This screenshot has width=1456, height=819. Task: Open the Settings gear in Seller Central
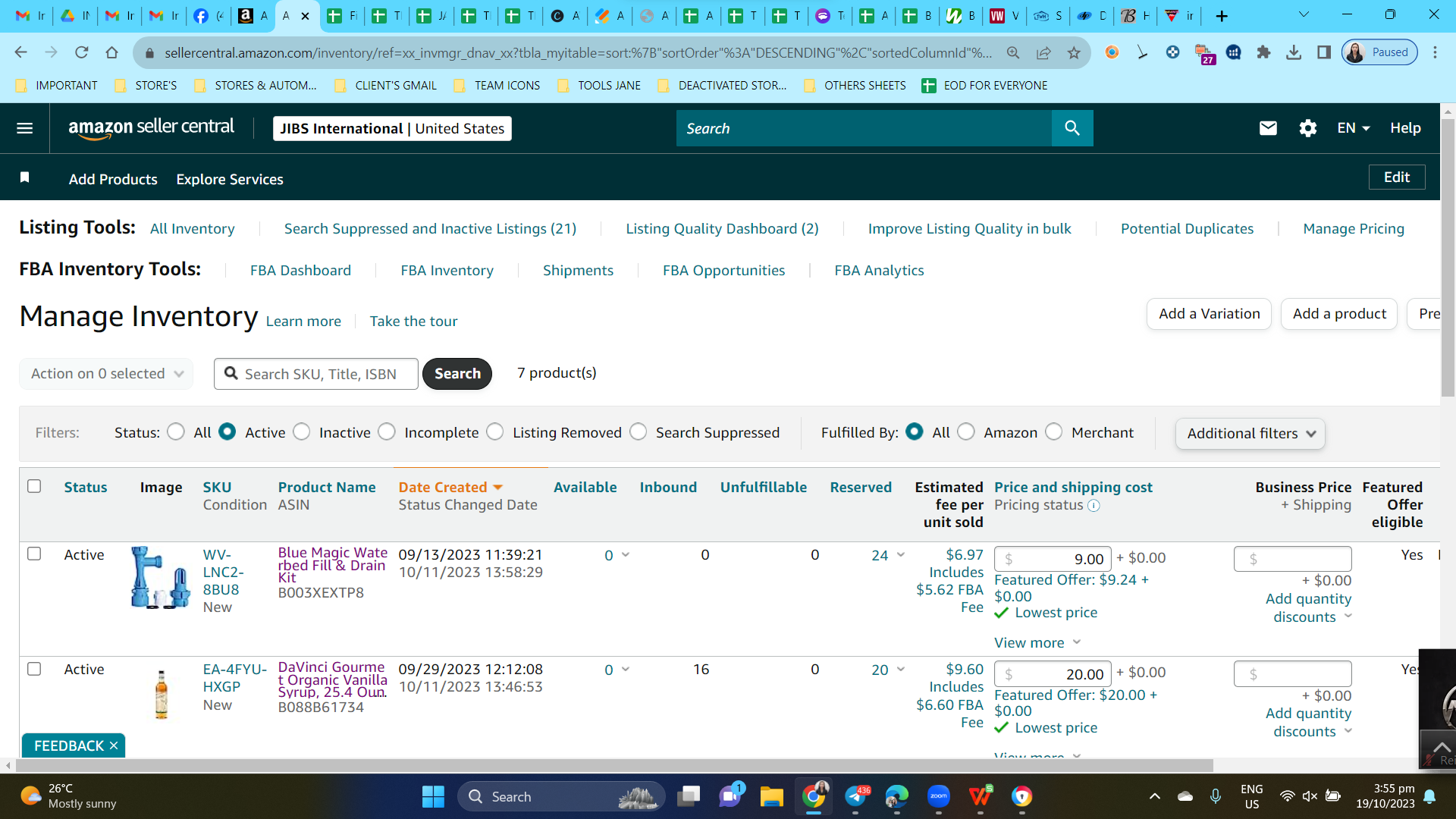point(1307,128)
